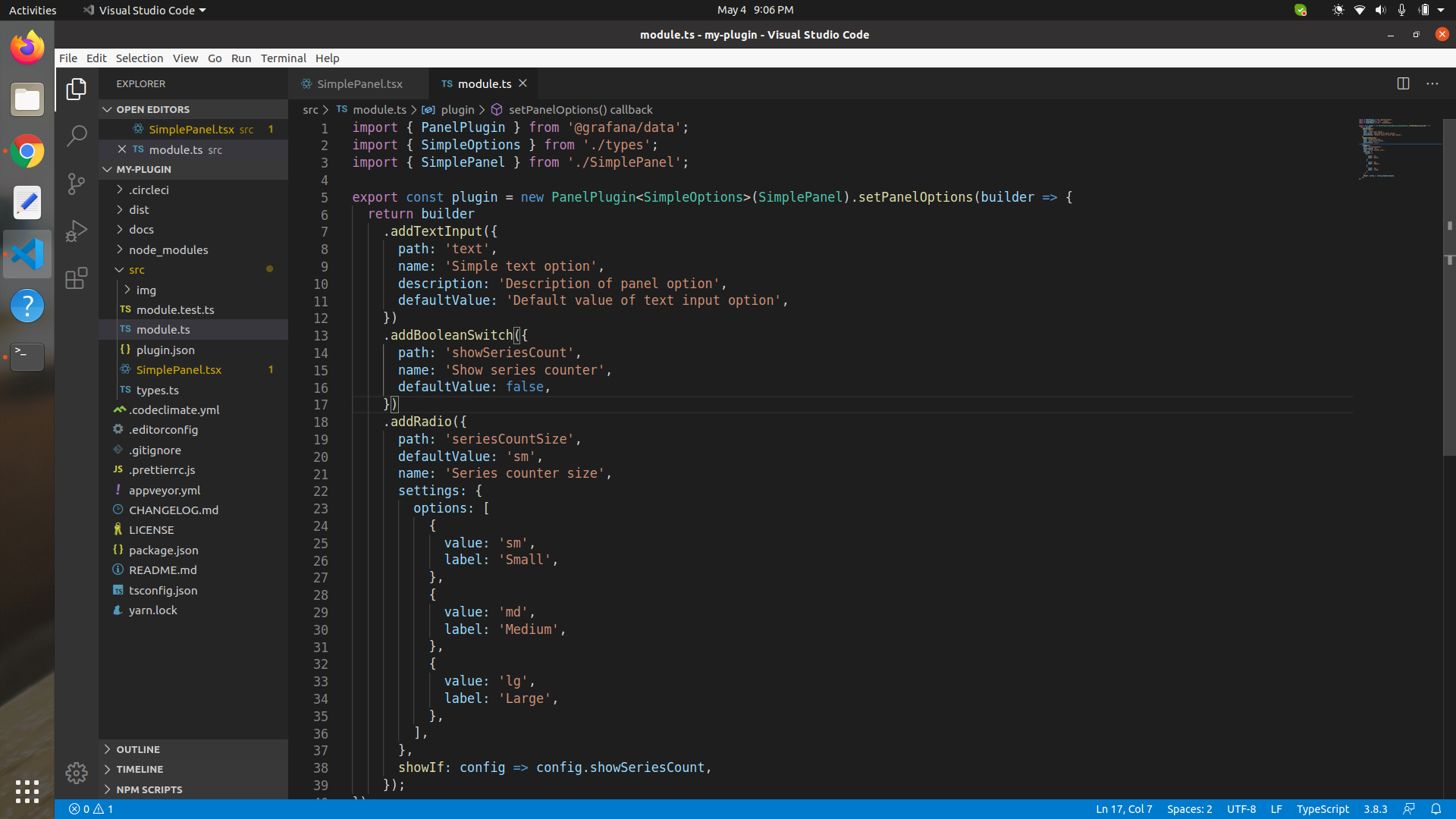Open README.md in explorer
This screenshot has height=819, width=1456.
coord(193,570)
